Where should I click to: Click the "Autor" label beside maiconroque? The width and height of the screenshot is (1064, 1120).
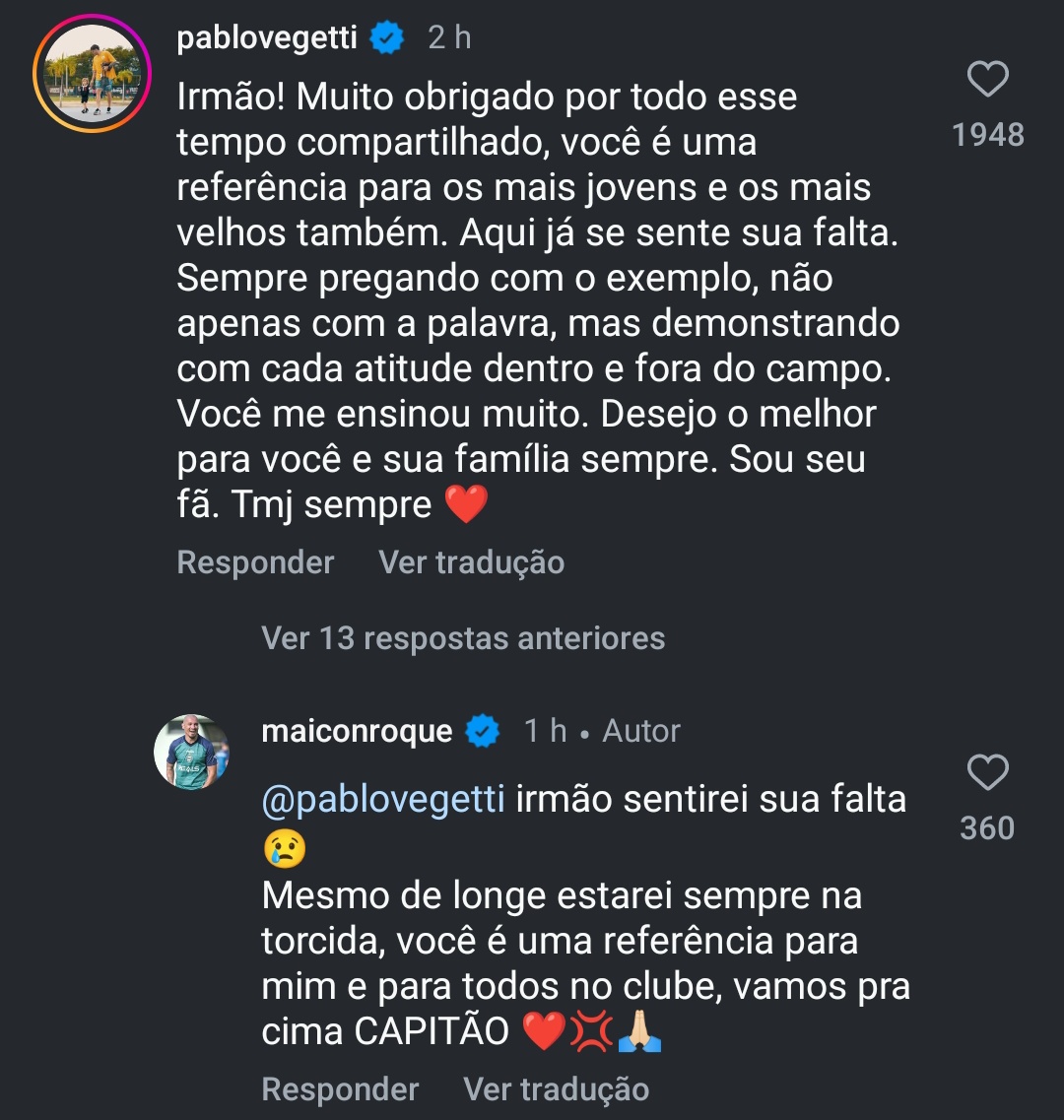[641, 731]
